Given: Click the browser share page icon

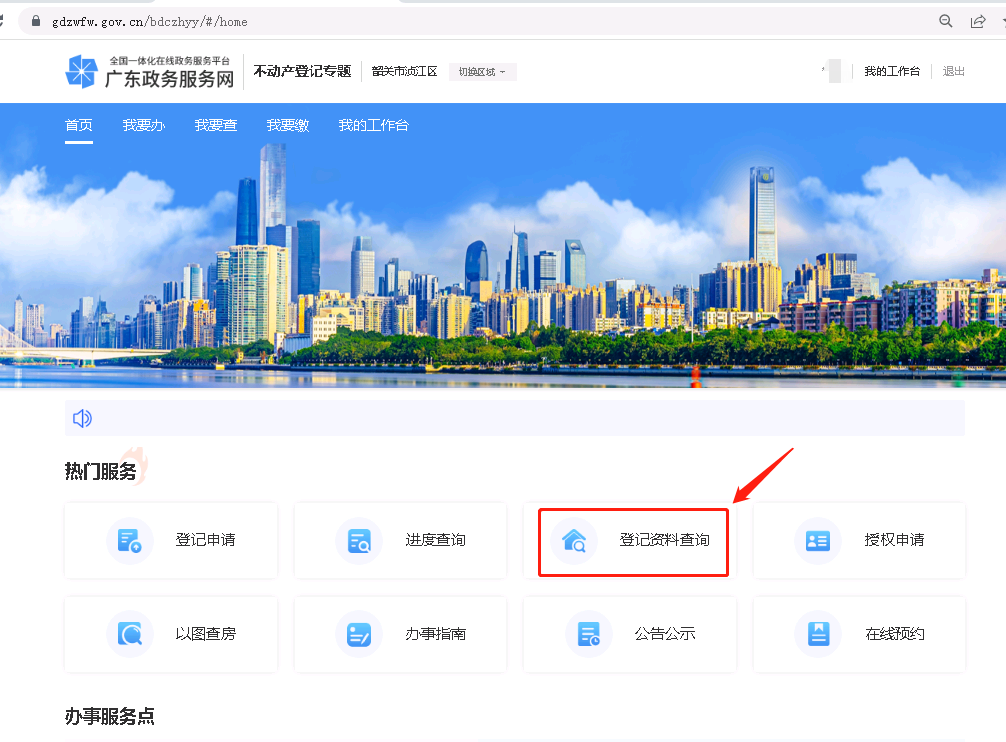Looking at the screenshot, I should (977, 21).
